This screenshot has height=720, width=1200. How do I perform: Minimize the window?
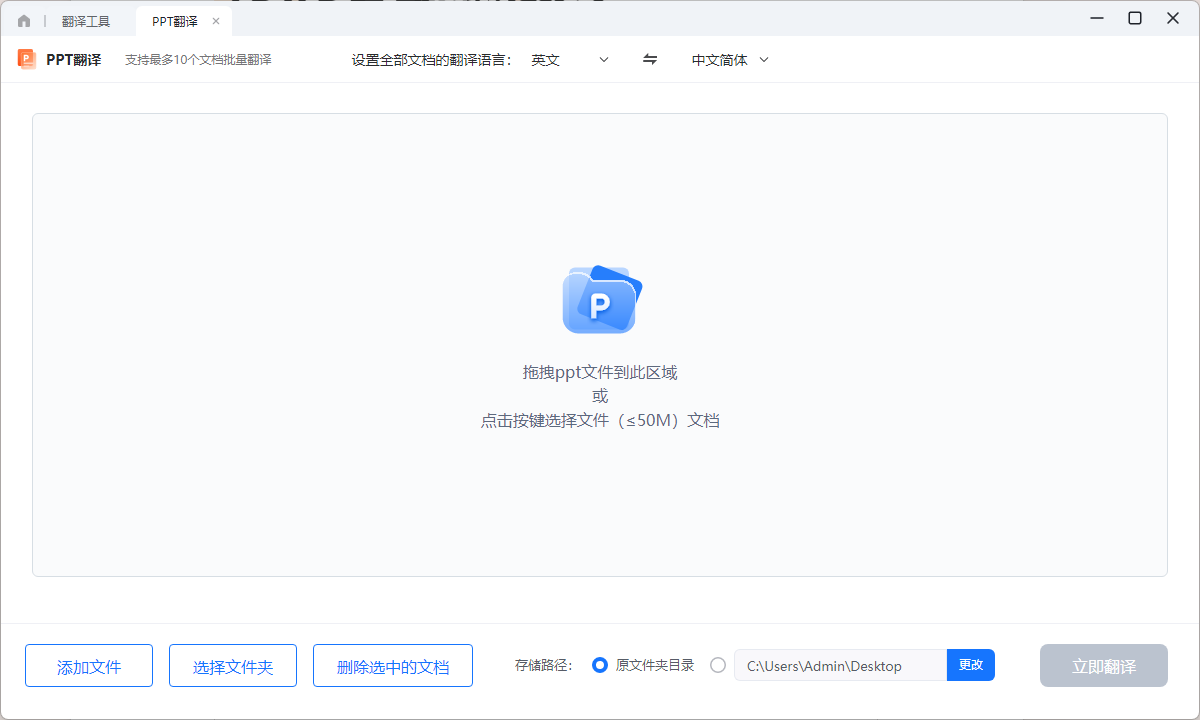[1097, 18]
